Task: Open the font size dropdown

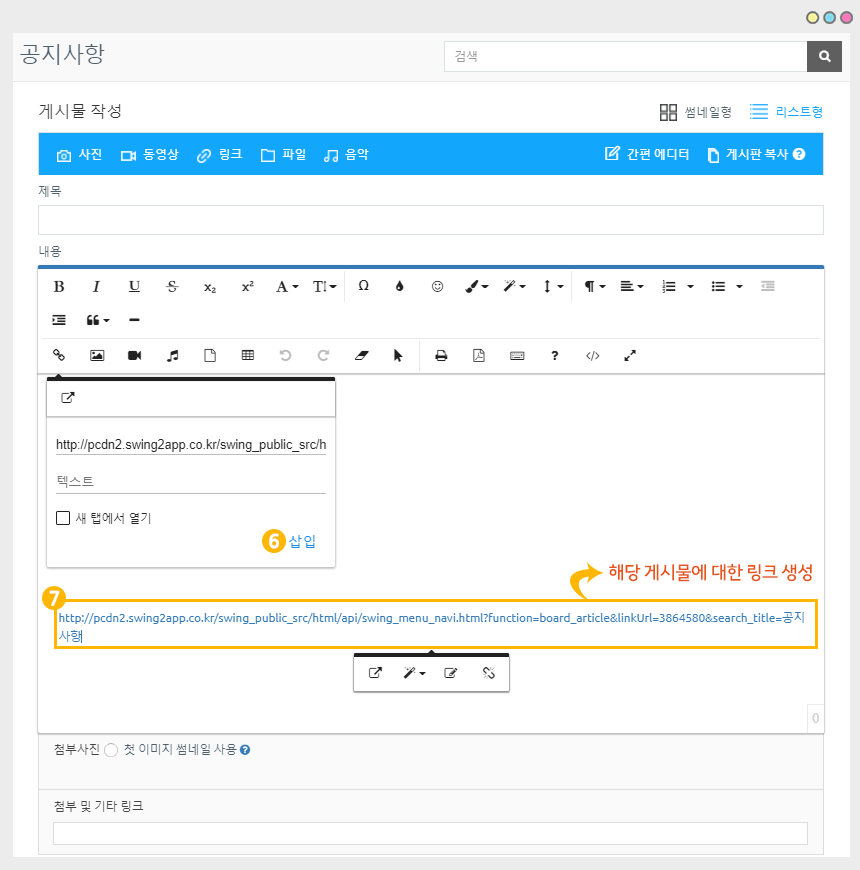Action: (324, 286)
